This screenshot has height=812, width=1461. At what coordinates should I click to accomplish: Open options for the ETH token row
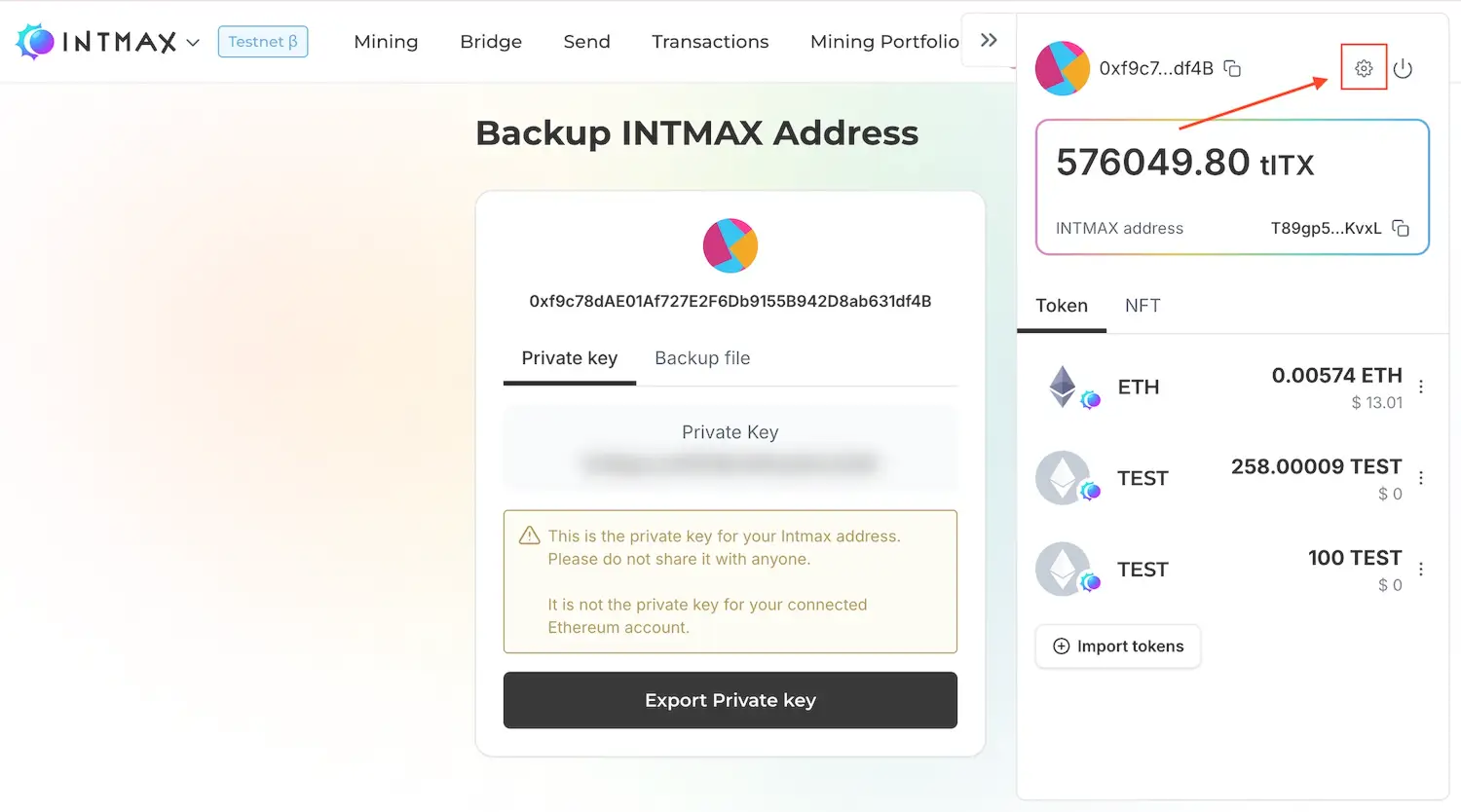[x=1420, y=387]
